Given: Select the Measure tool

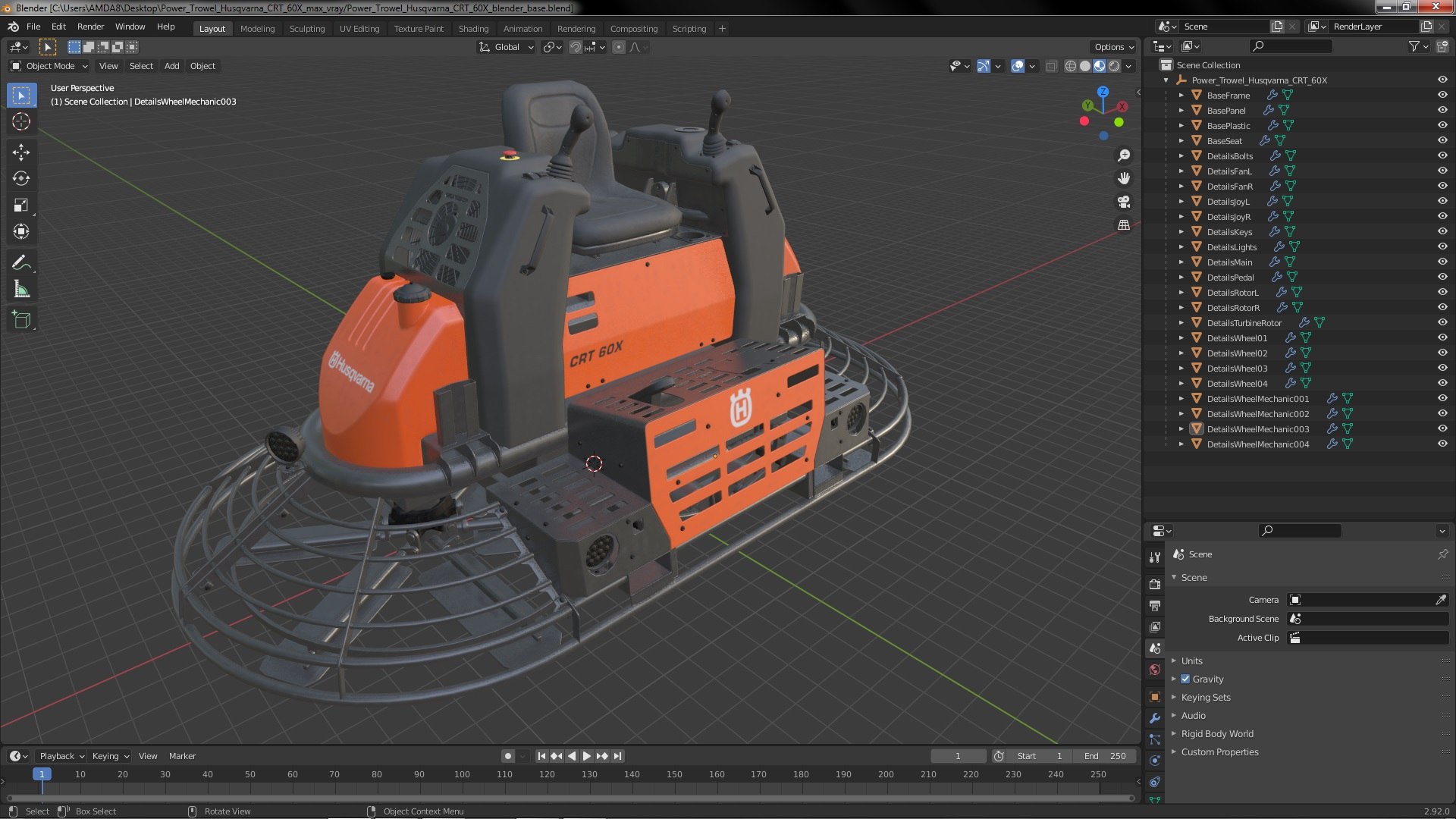Looking at the screenshot, I should click(x=21, y=290).
